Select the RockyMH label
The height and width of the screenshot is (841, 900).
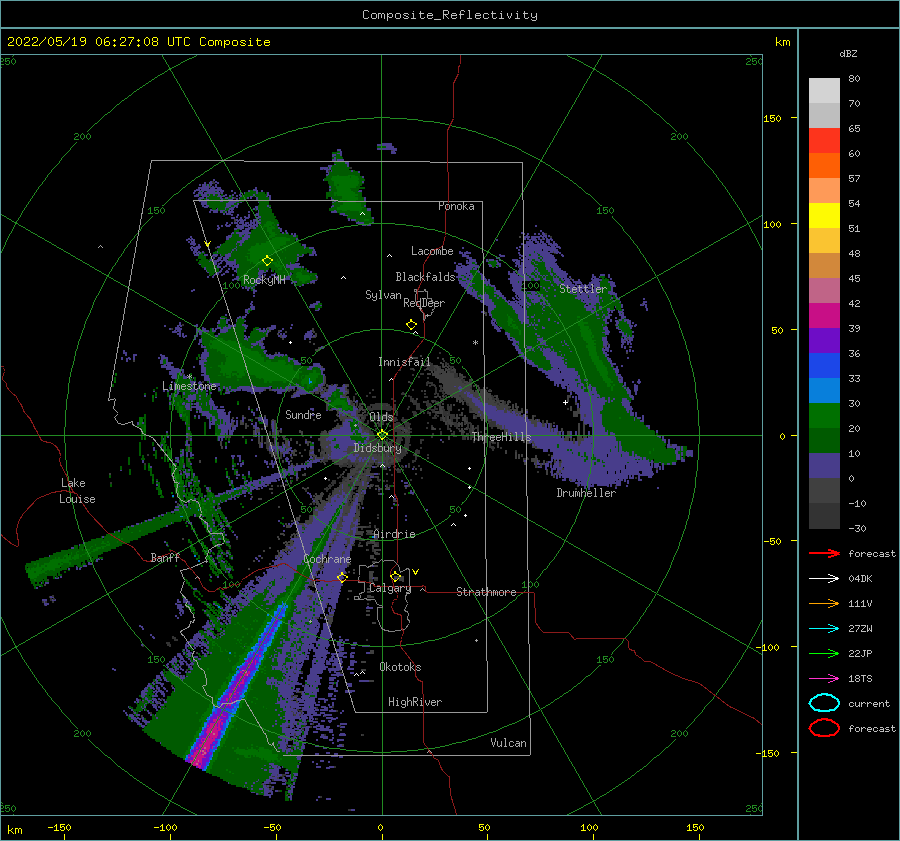pos(264,280)
